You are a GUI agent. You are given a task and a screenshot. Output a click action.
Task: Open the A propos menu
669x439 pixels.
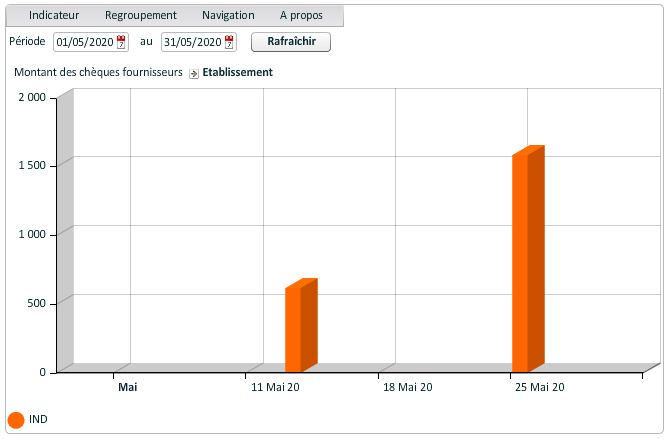click(301, 15)
